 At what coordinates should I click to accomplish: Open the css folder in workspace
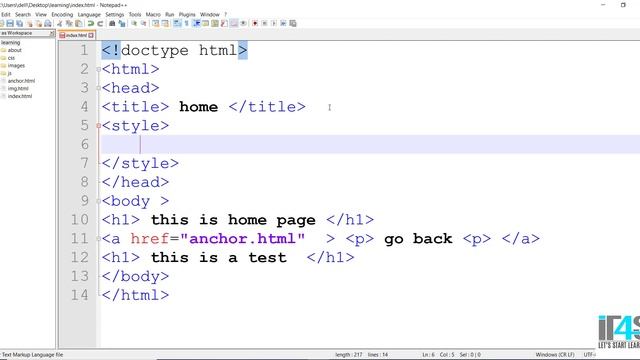tap(11, 58)
